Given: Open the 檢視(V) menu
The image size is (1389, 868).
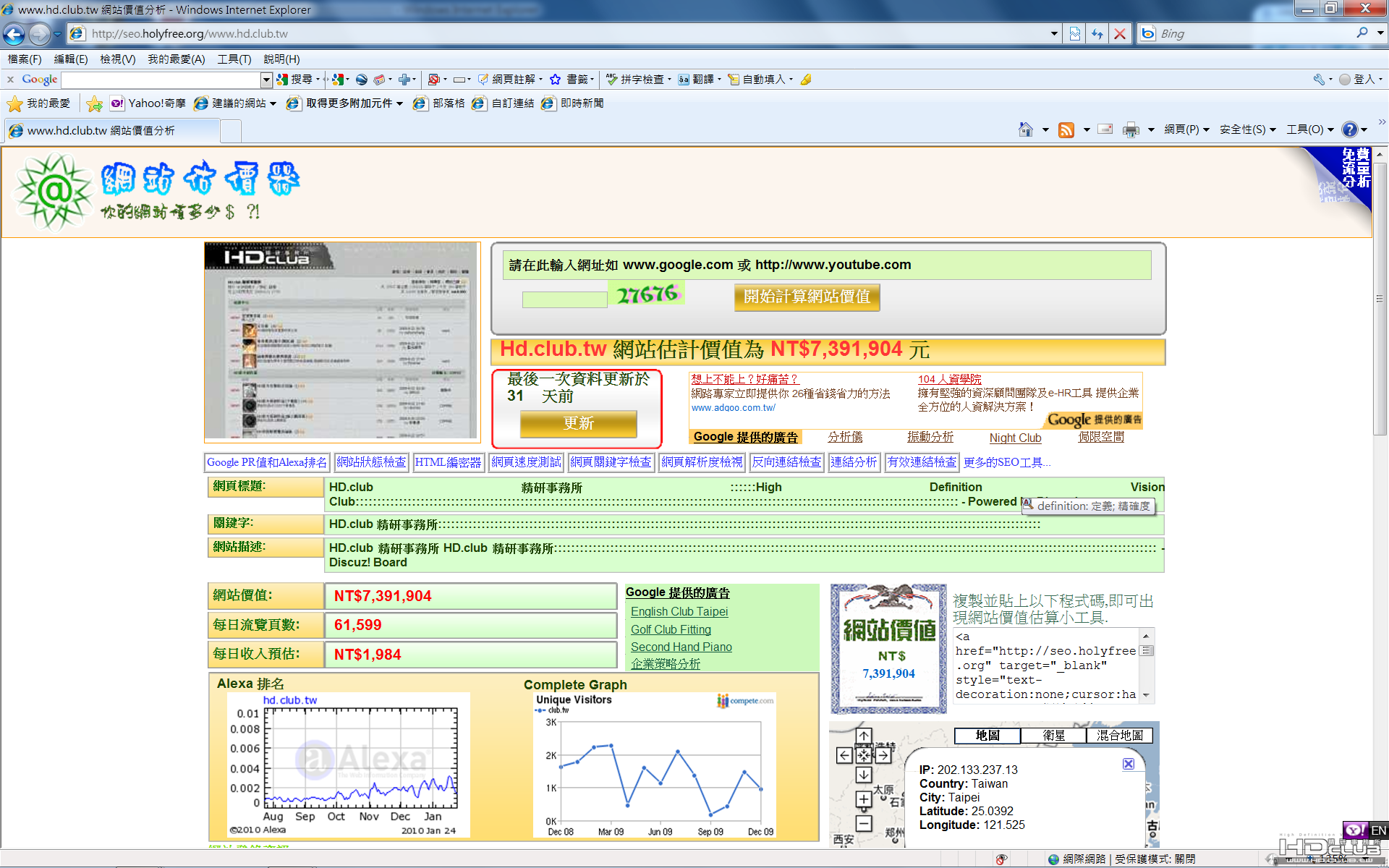Looking at the screenshot, I should click(x=117, y=59).
